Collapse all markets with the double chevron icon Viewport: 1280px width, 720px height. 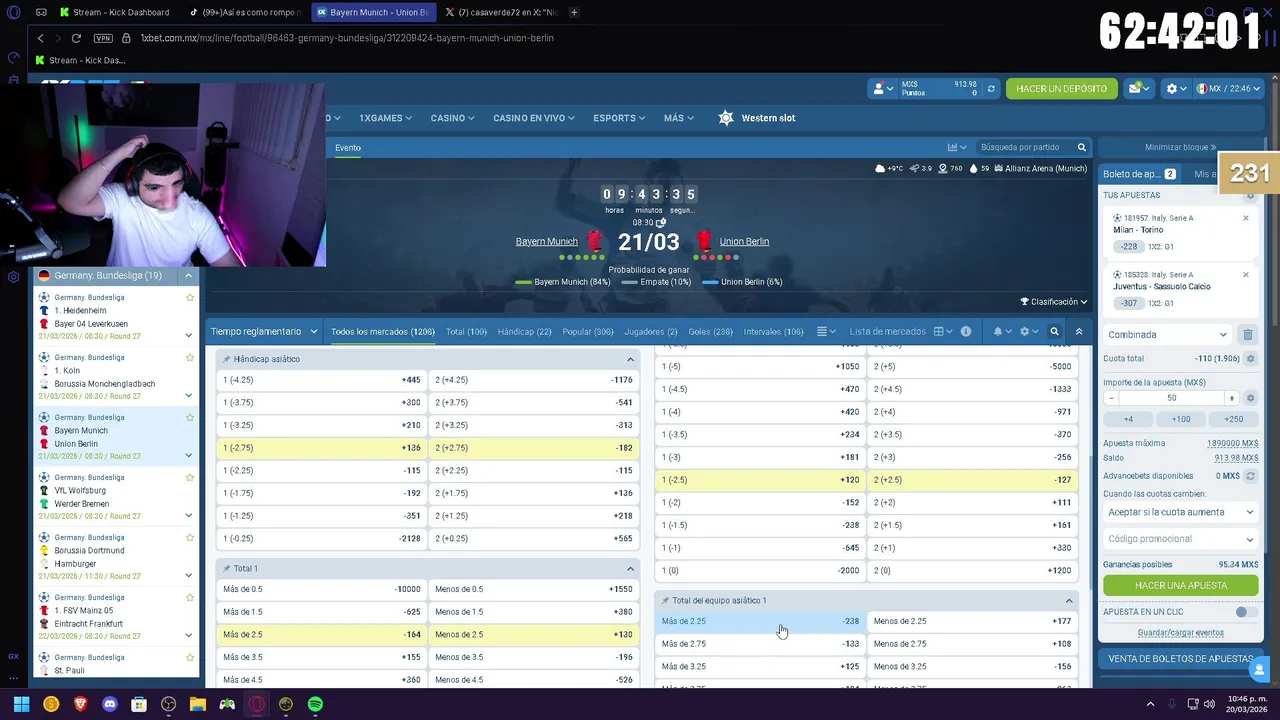(1078, 331)
